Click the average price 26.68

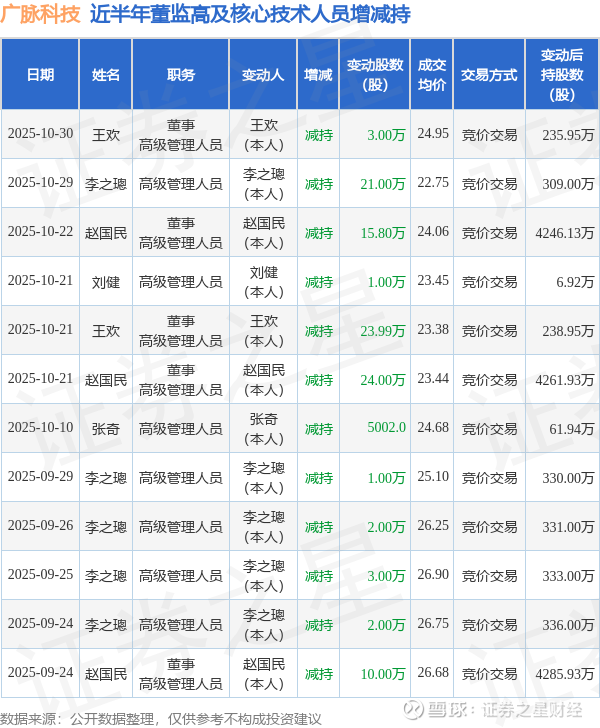433,673
